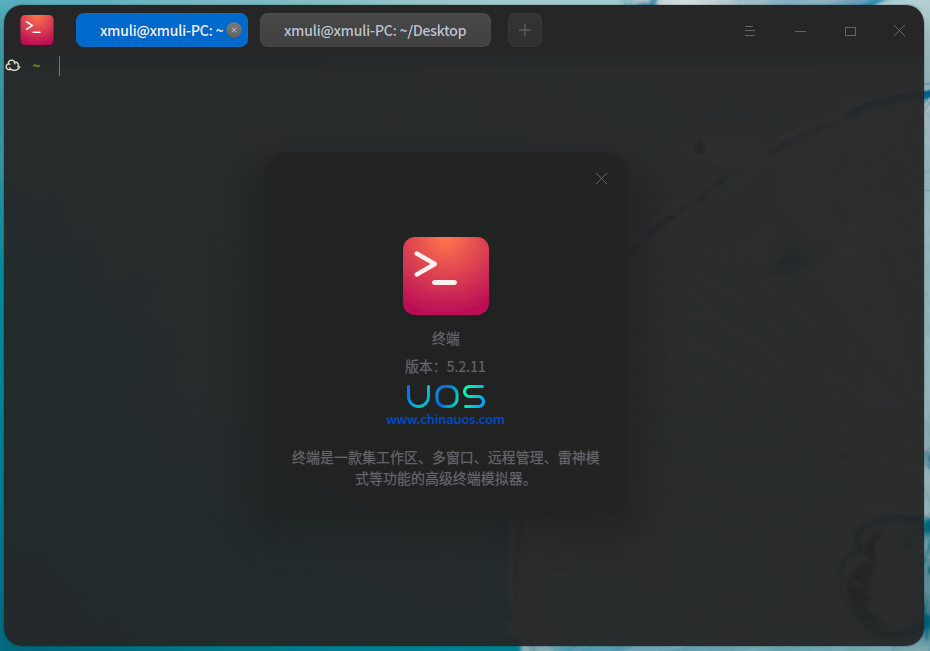The width and height of the screenshot is (930, 651).
Task: Click the version 5.2.11 text
Action: [446, 367]
